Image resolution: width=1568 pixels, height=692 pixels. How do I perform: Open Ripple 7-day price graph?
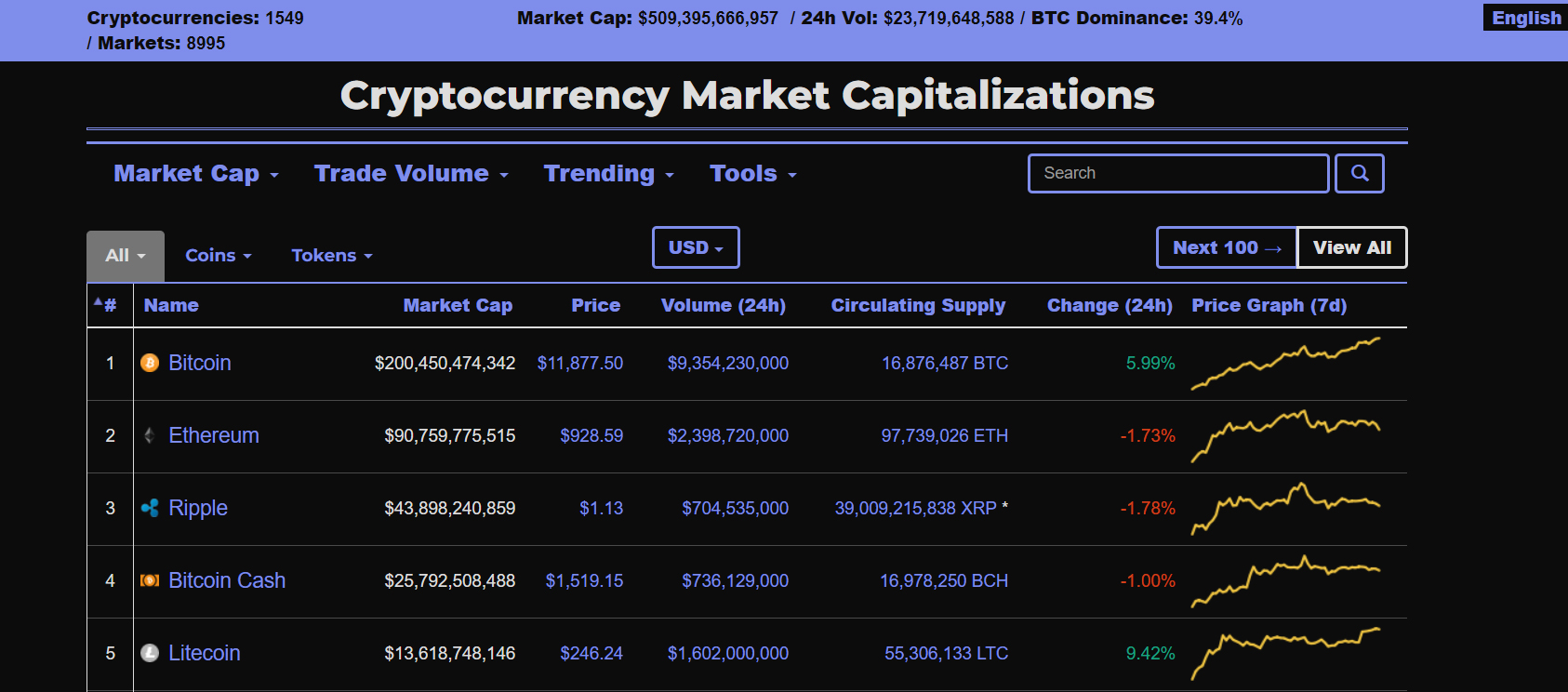(1286, 508)
